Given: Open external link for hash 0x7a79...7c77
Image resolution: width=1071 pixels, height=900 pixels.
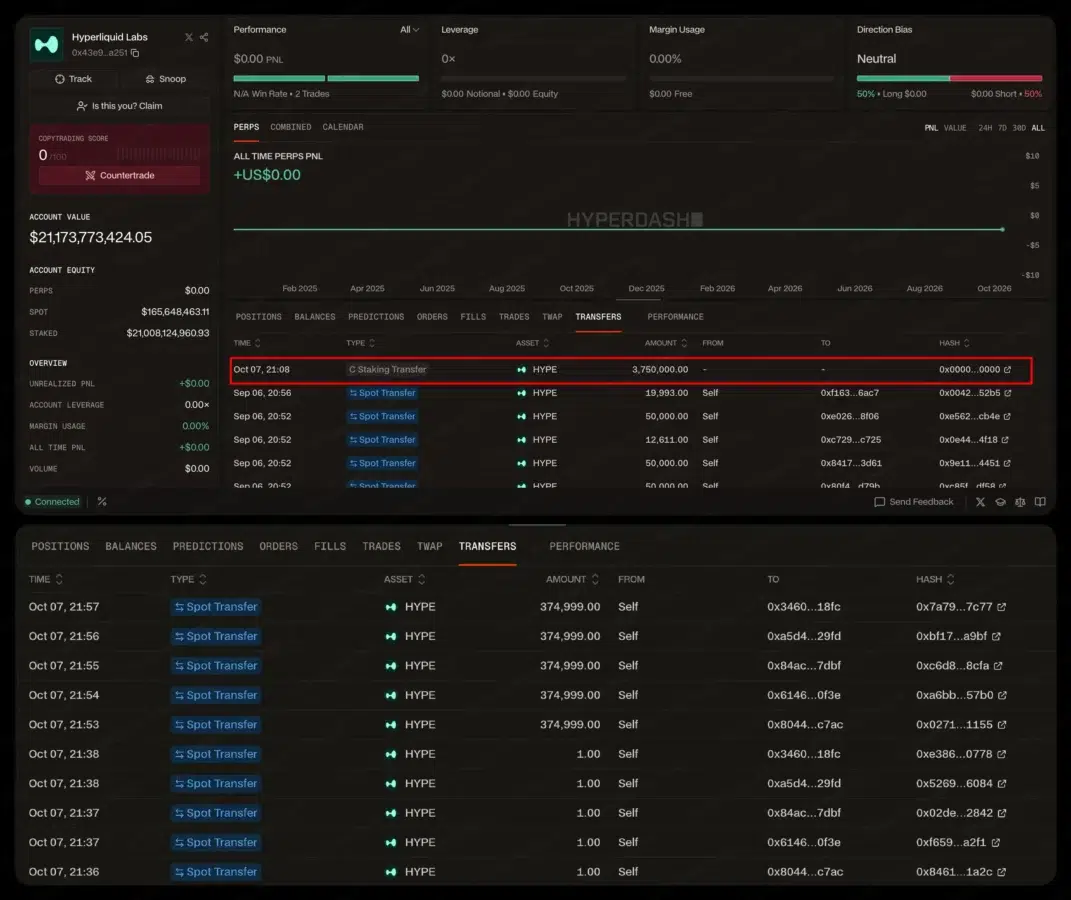Looking at the screenshot, I should pos(1001,606).
